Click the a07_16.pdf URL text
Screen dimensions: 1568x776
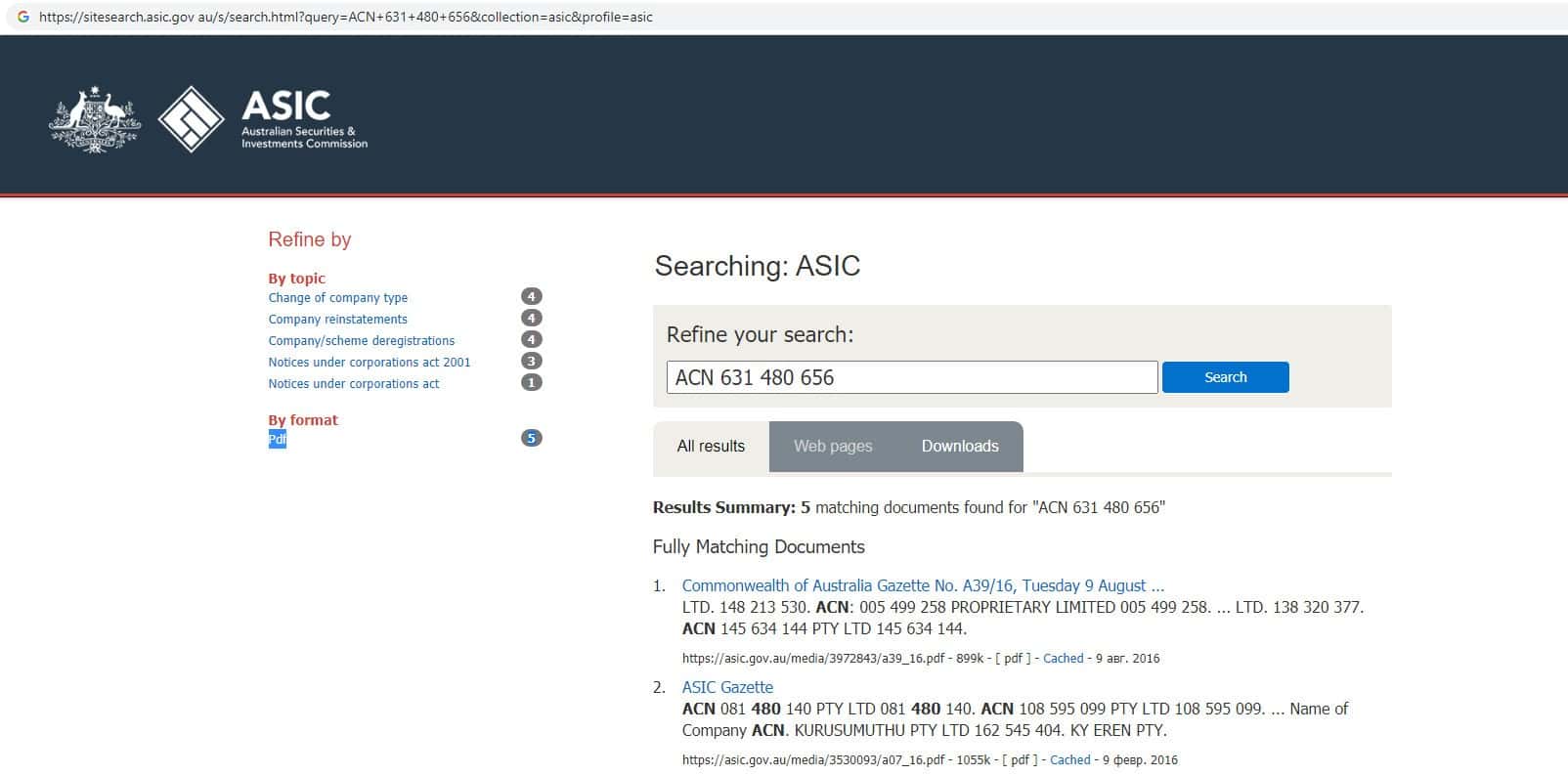pyautogui.click(x=813, y=760)
